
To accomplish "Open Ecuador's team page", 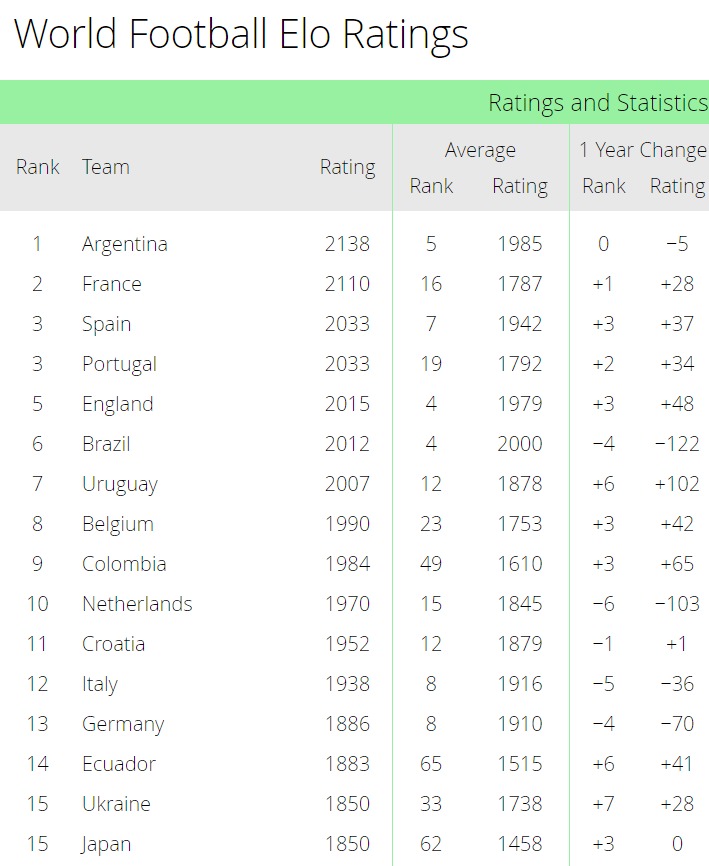I will [x=119, y=764].
